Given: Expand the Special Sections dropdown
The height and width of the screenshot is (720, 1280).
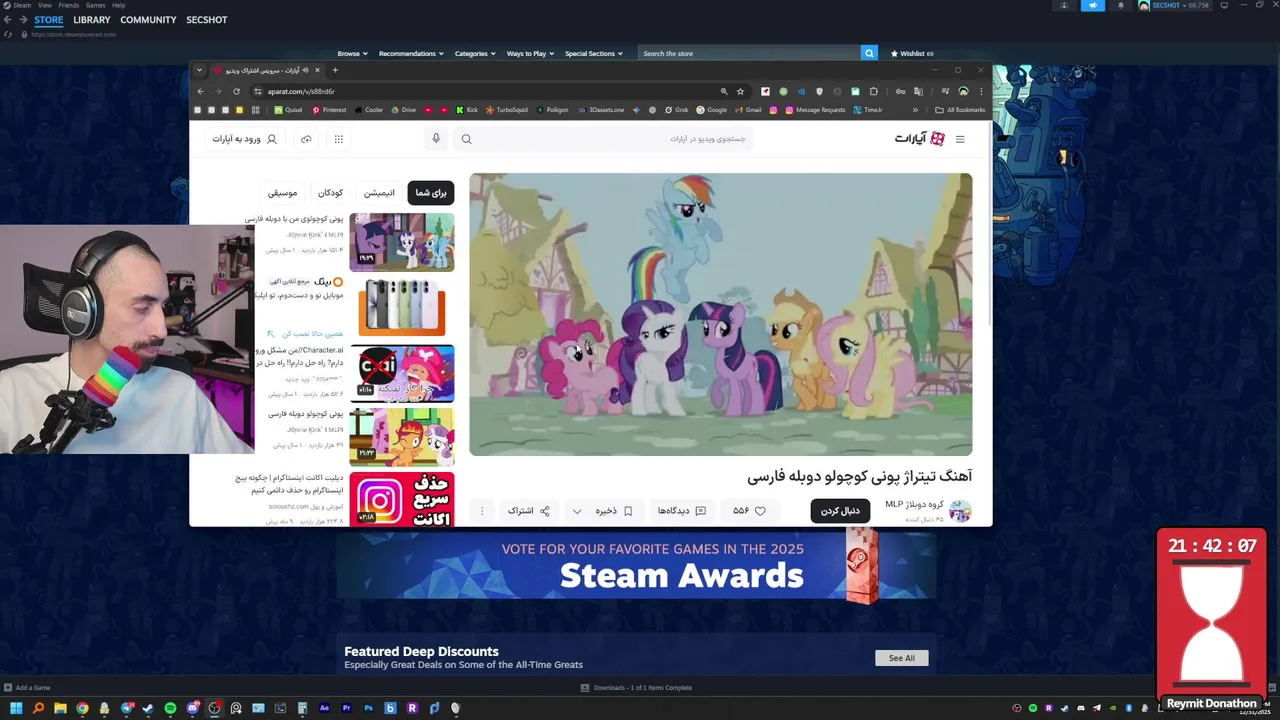Looking at the screenshot, I should point(594,53).
